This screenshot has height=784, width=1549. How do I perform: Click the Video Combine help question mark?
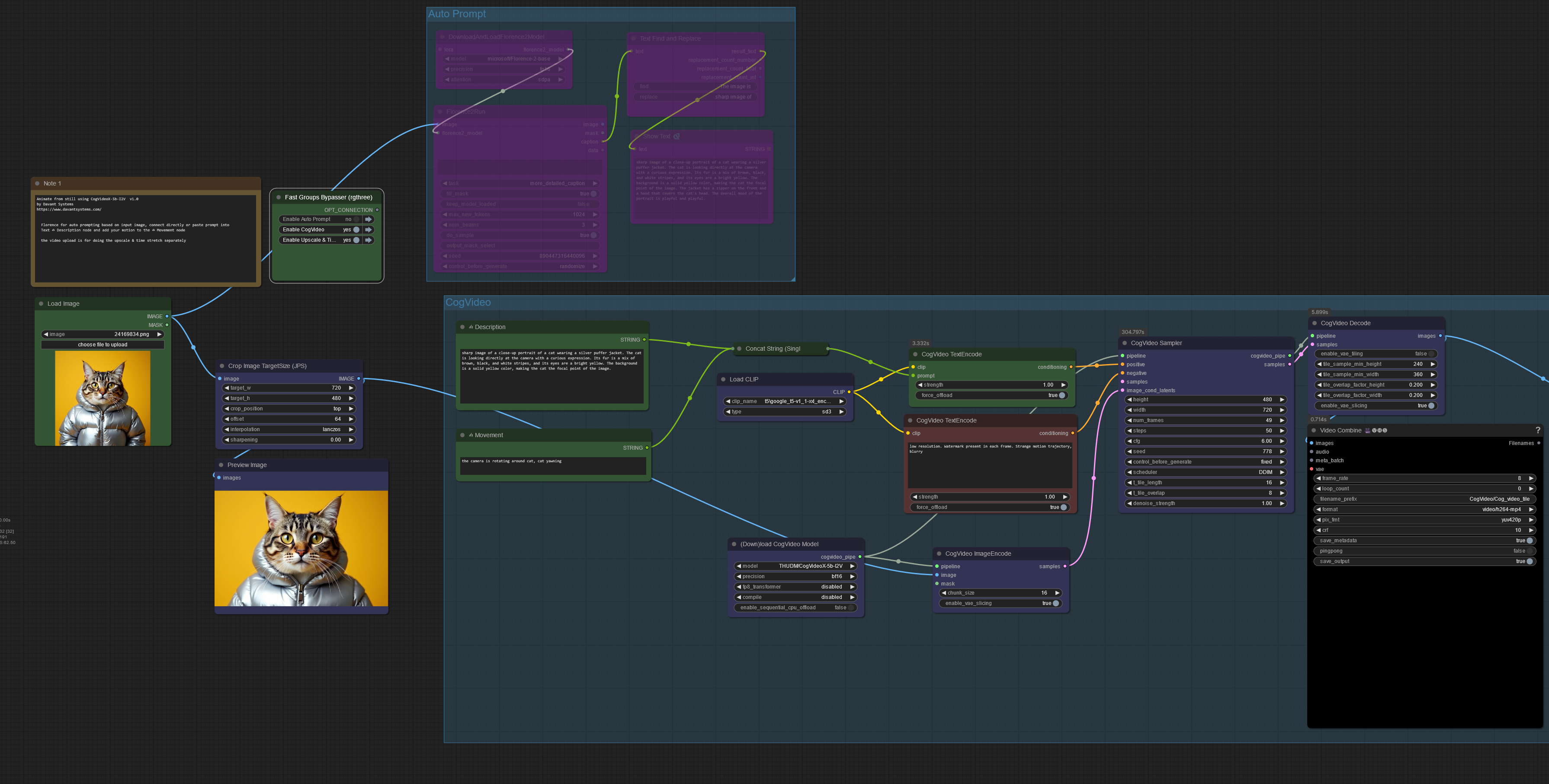(x=1538, y=430)
